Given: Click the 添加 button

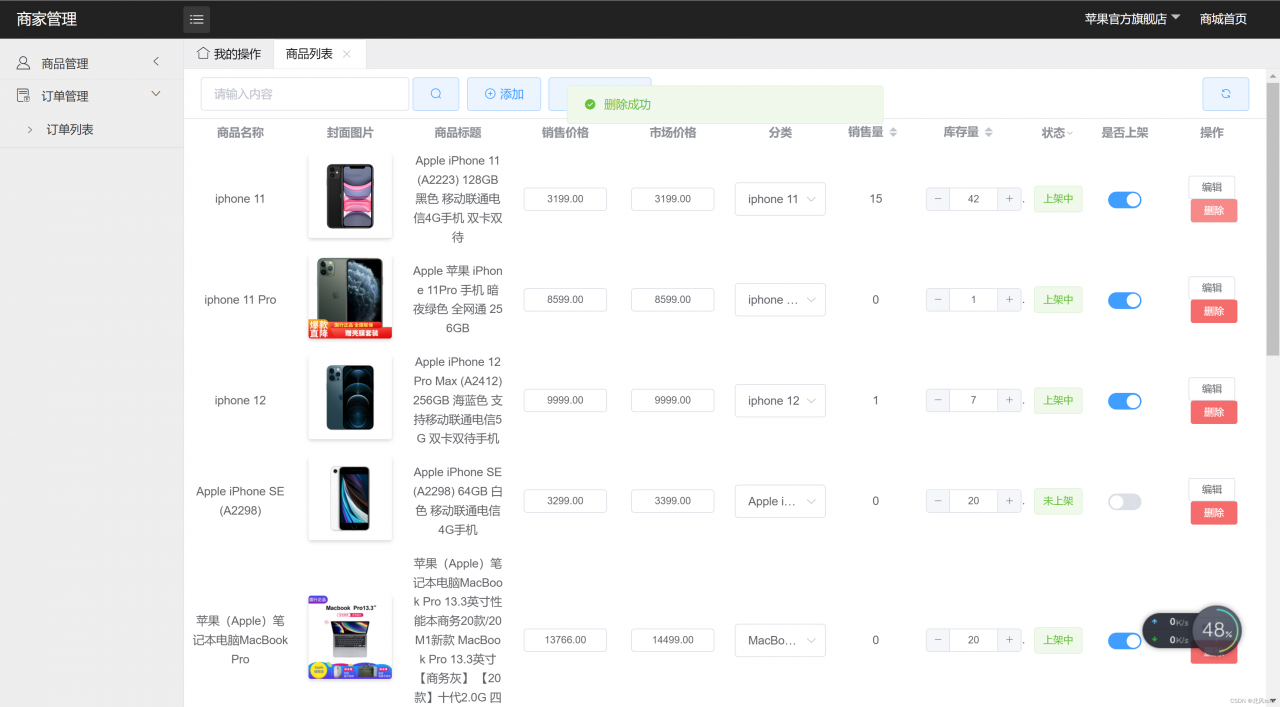Looking at the screenshot, I should [x=504, y=94].
